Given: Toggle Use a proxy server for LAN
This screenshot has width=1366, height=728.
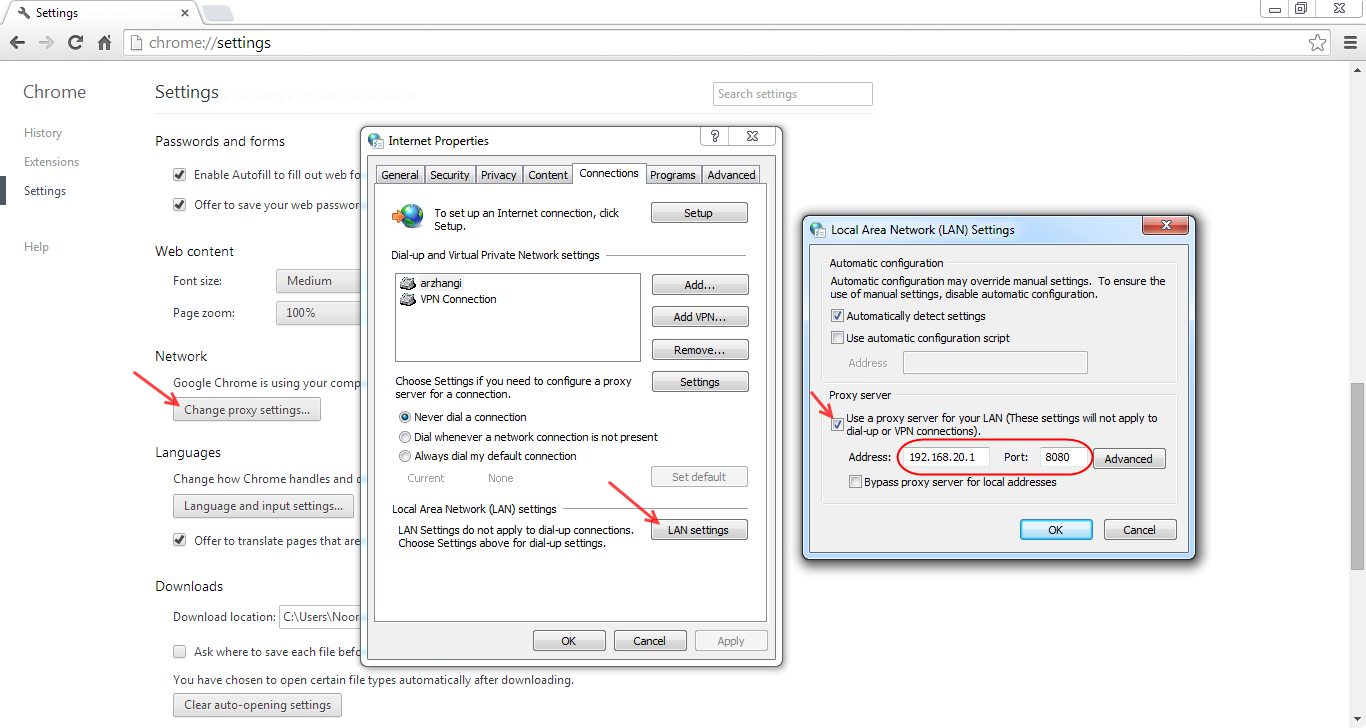Looking at the screenshot, I should point(838,424).
